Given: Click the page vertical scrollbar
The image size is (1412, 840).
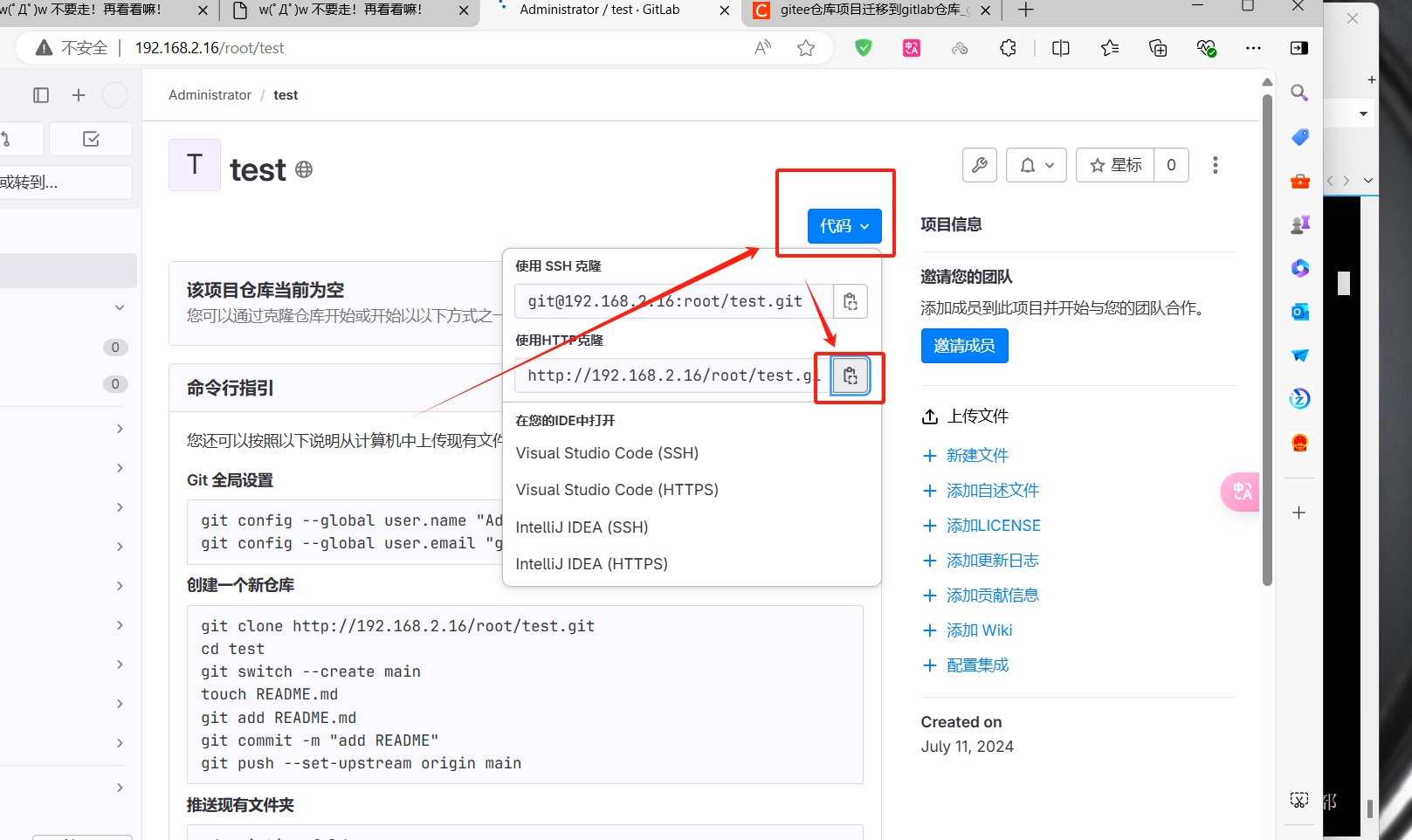Looking at the screenshot, I should pyautogui.click(x=1267, y=340).
